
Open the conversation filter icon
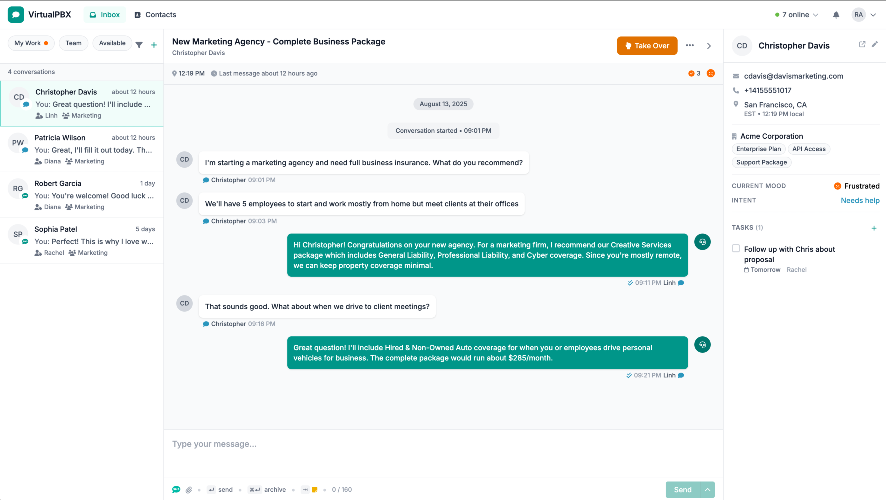coord(139,45)
